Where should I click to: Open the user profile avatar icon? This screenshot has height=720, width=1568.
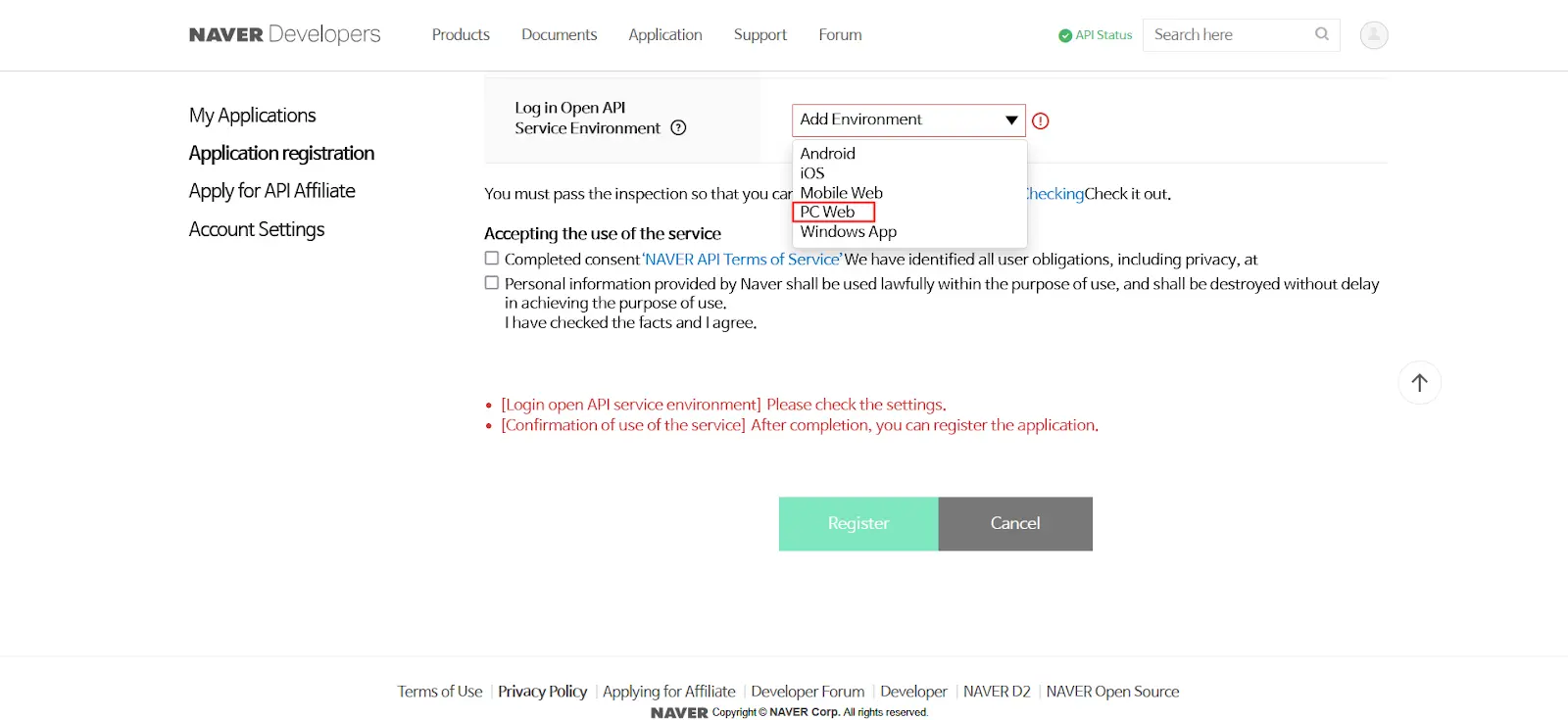1374,35
